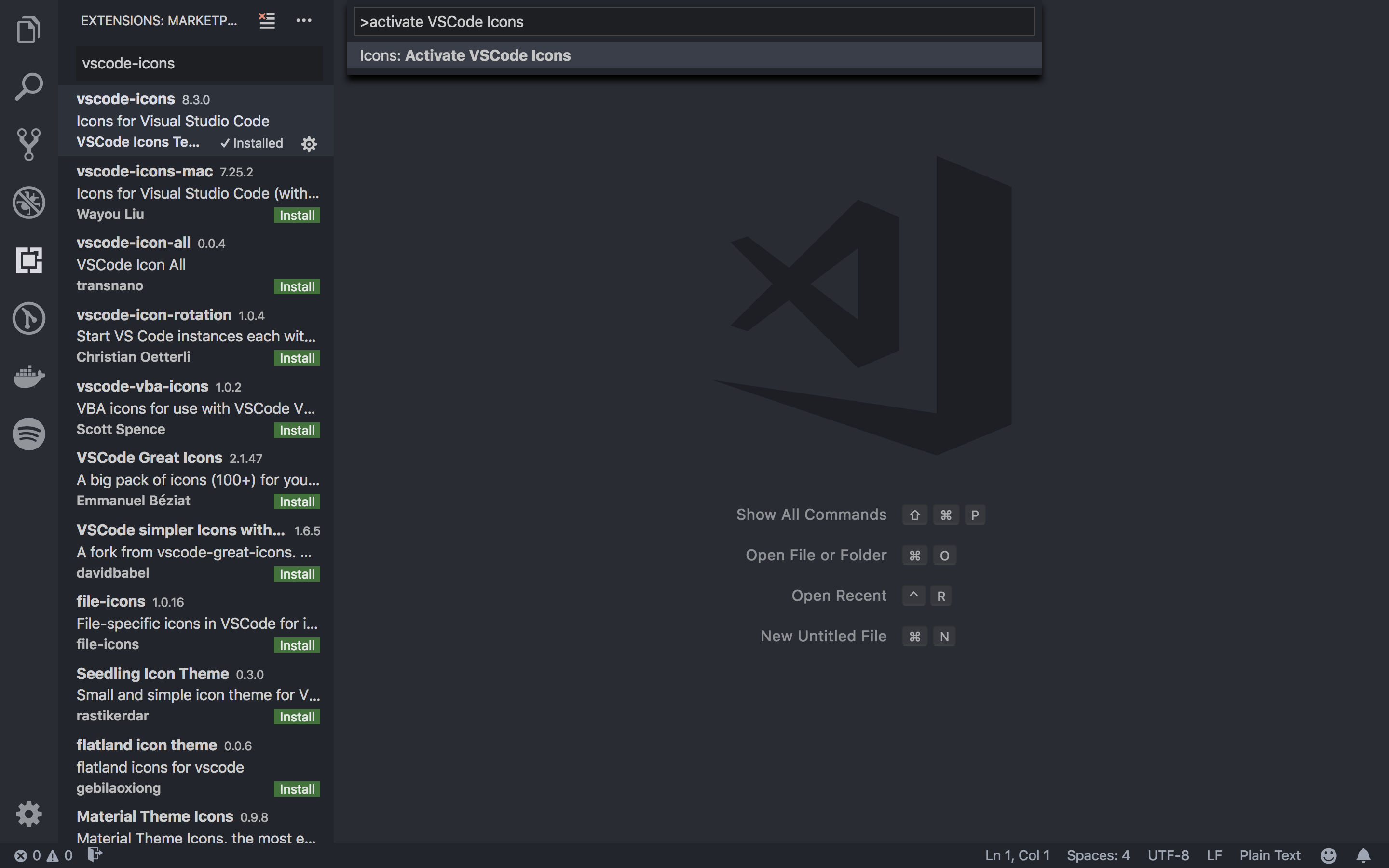This screenshot has height=868, width=1389.
Task: Click the Installed label for vscode-icons
Action: tap(251, 143)
